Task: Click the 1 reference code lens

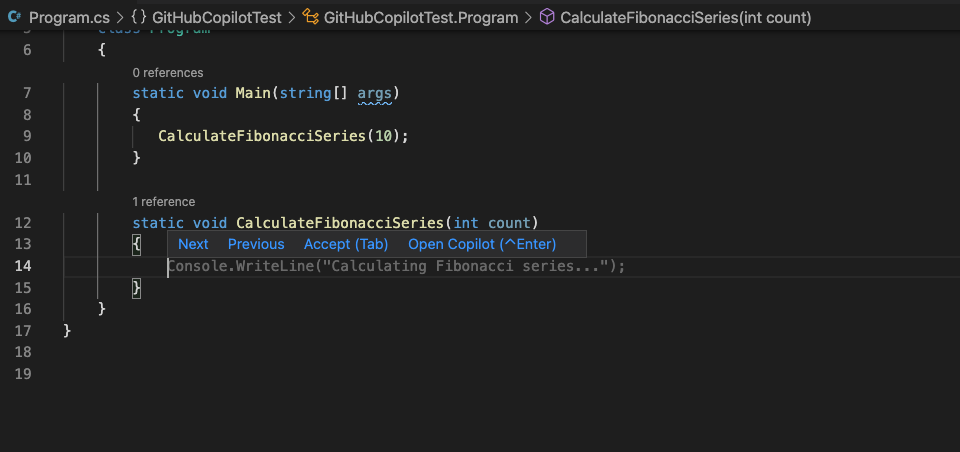Action: pos(163,202)
